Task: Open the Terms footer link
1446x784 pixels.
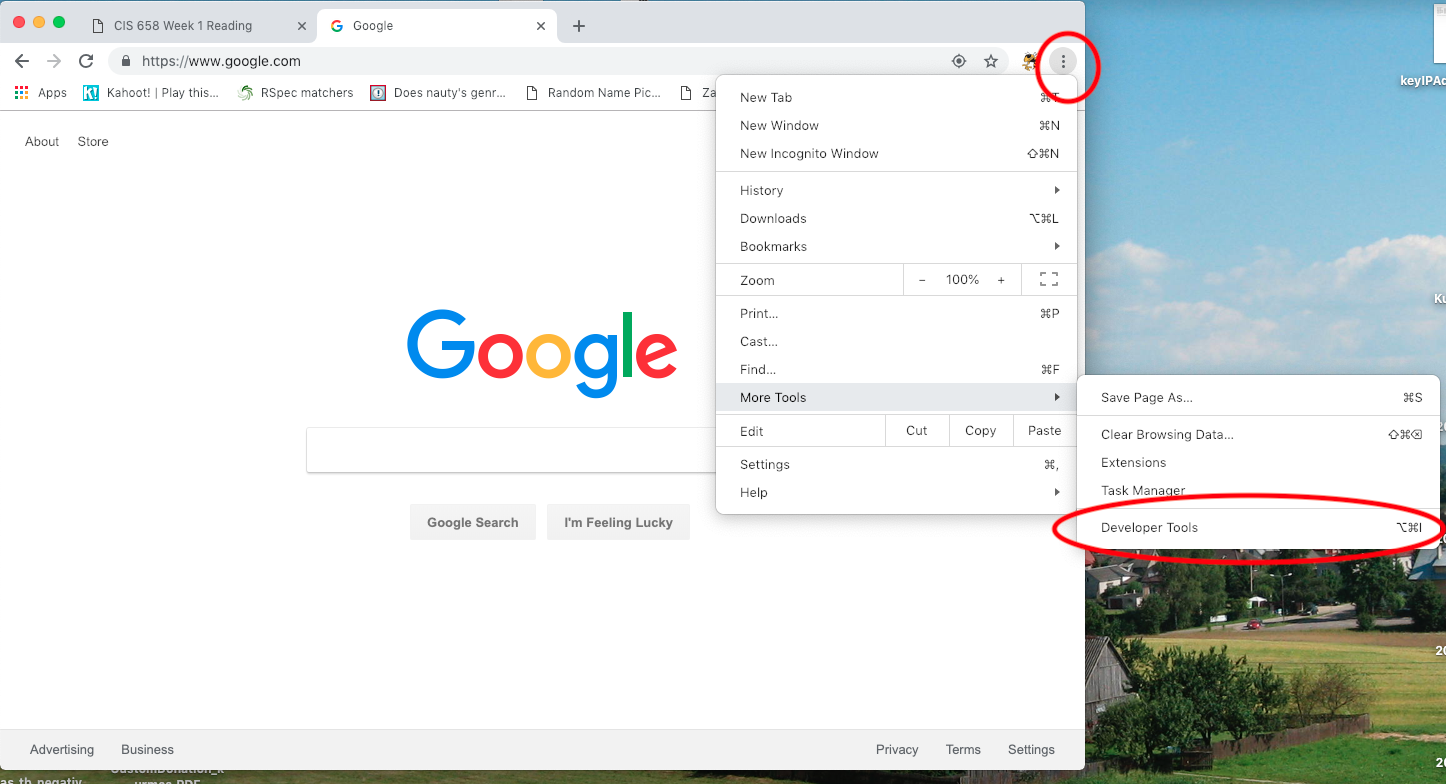Action: point(963,749)
